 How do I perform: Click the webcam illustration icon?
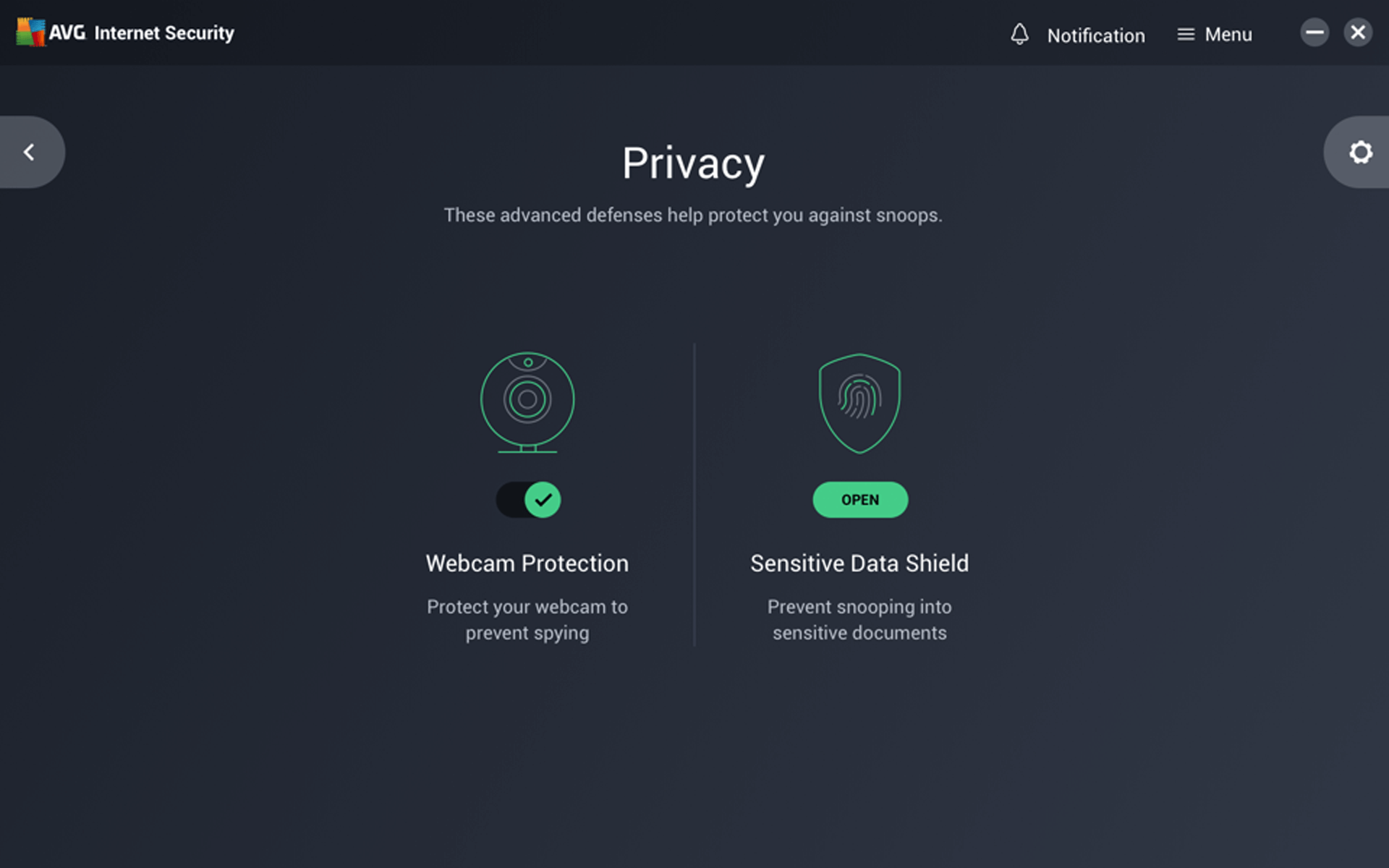527,402
